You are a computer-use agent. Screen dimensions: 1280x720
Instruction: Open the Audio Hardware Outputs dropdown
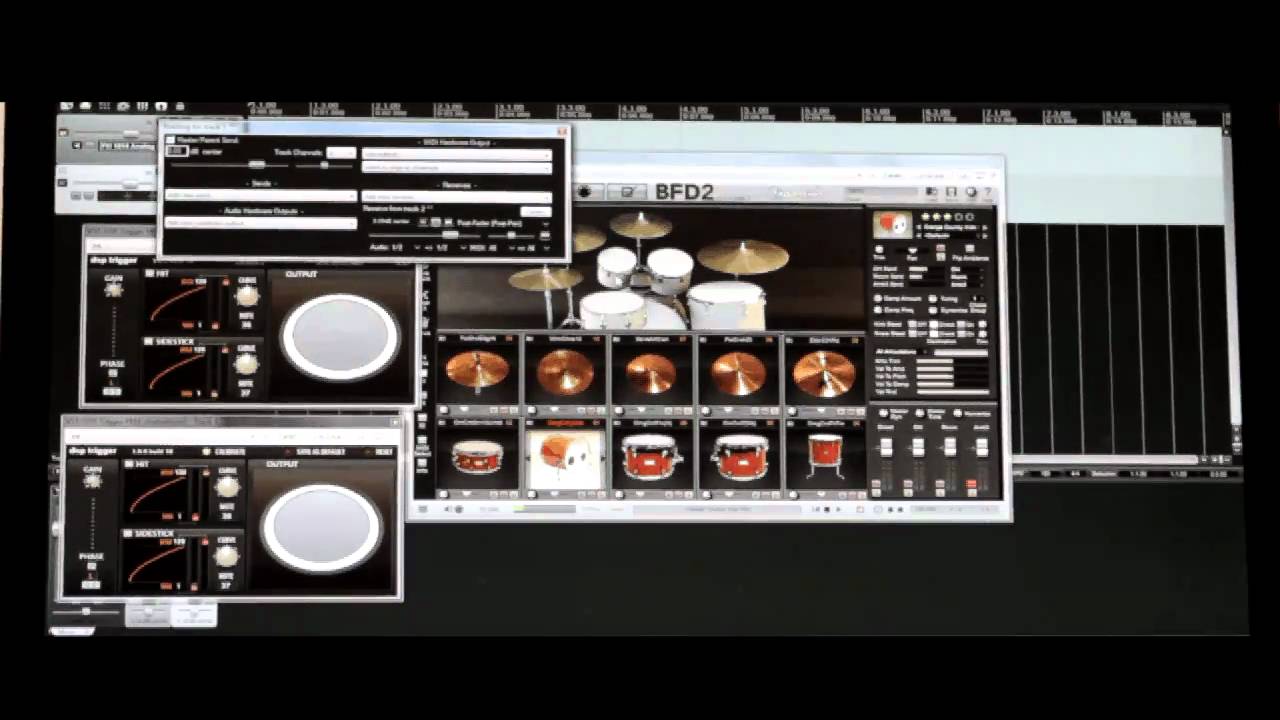261,222
